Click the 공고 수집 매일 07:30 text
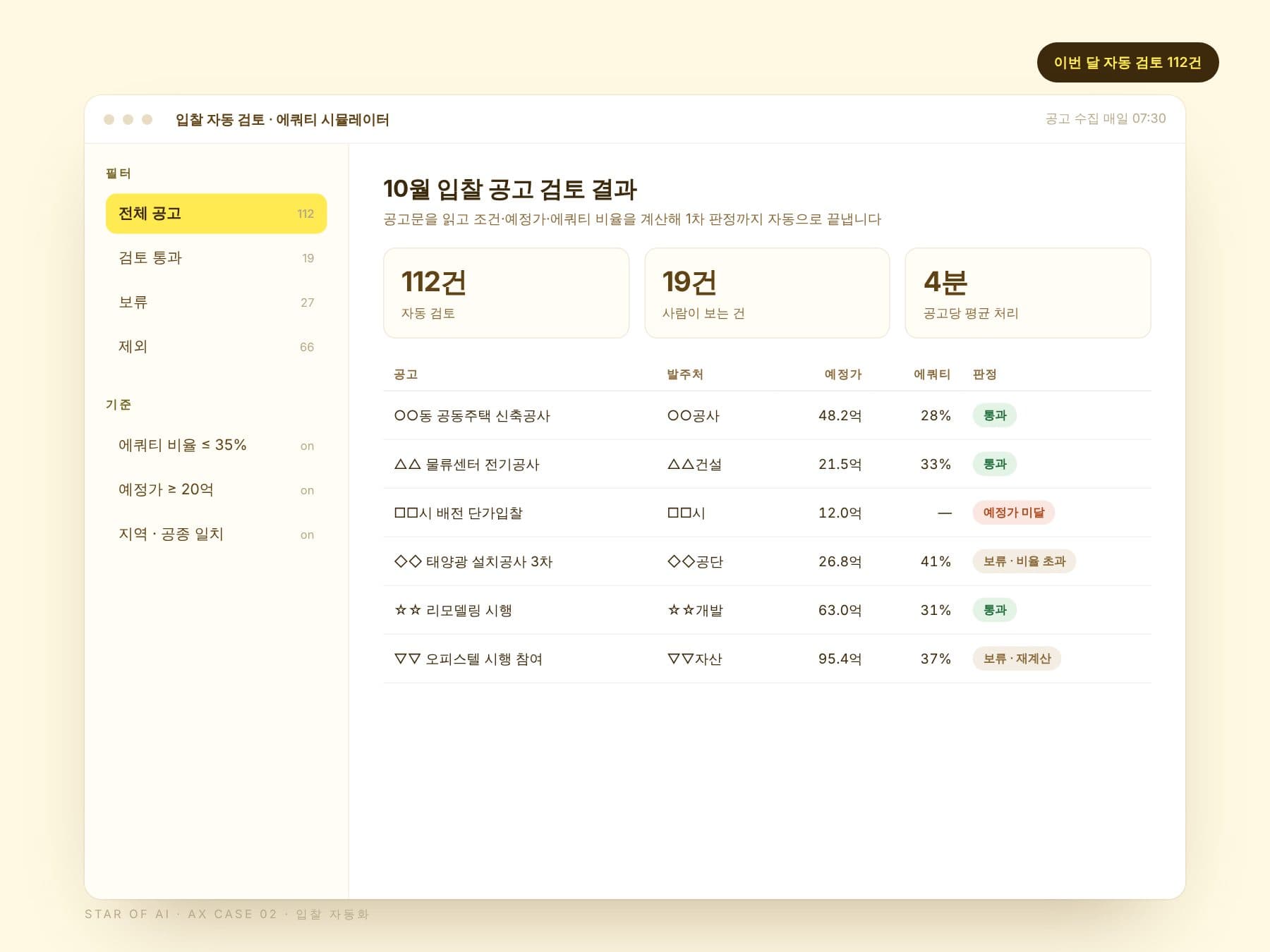The height and width of the screenshot is (952, 1270). tap(1106, 118)
